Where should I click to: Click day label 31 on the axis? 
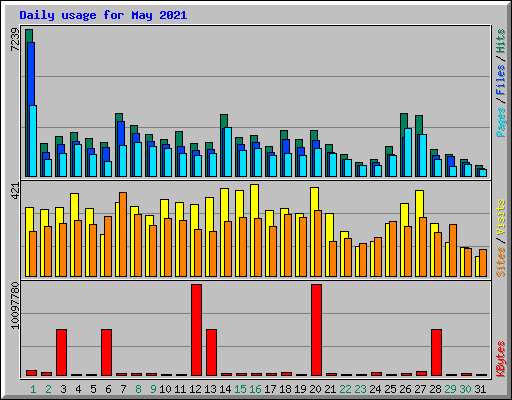pyautogui.click(x=480, y=389)
